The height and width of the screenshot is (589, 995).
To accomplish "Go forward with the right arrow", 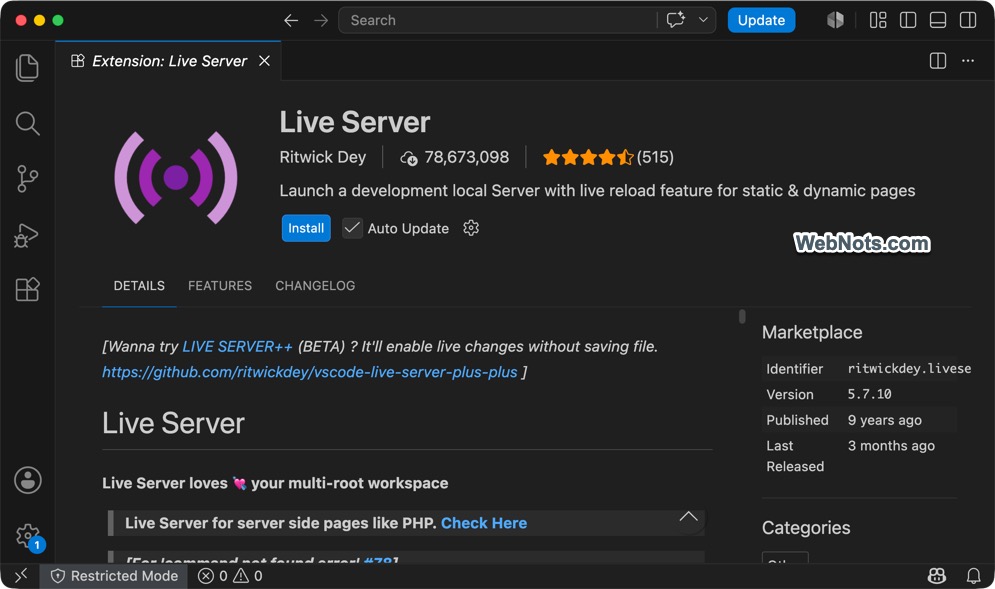I will 321,20.
